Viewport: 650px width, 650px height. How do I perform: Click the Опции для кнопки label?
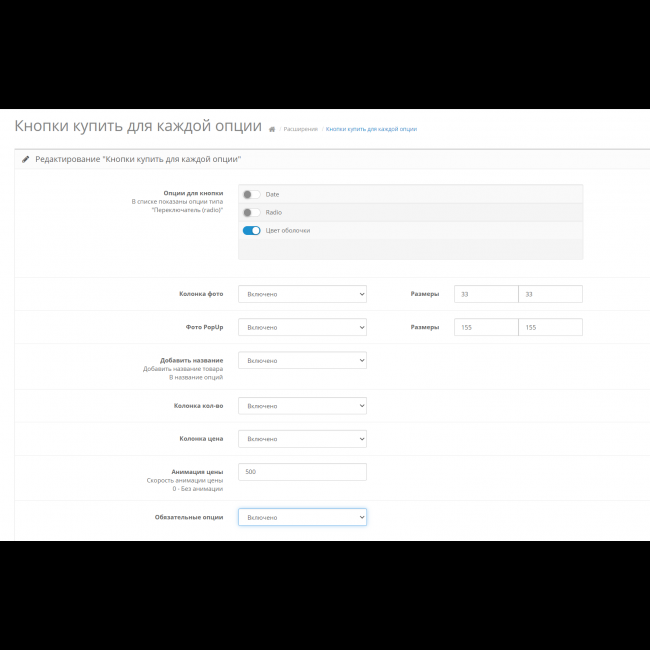coord(193,193)
